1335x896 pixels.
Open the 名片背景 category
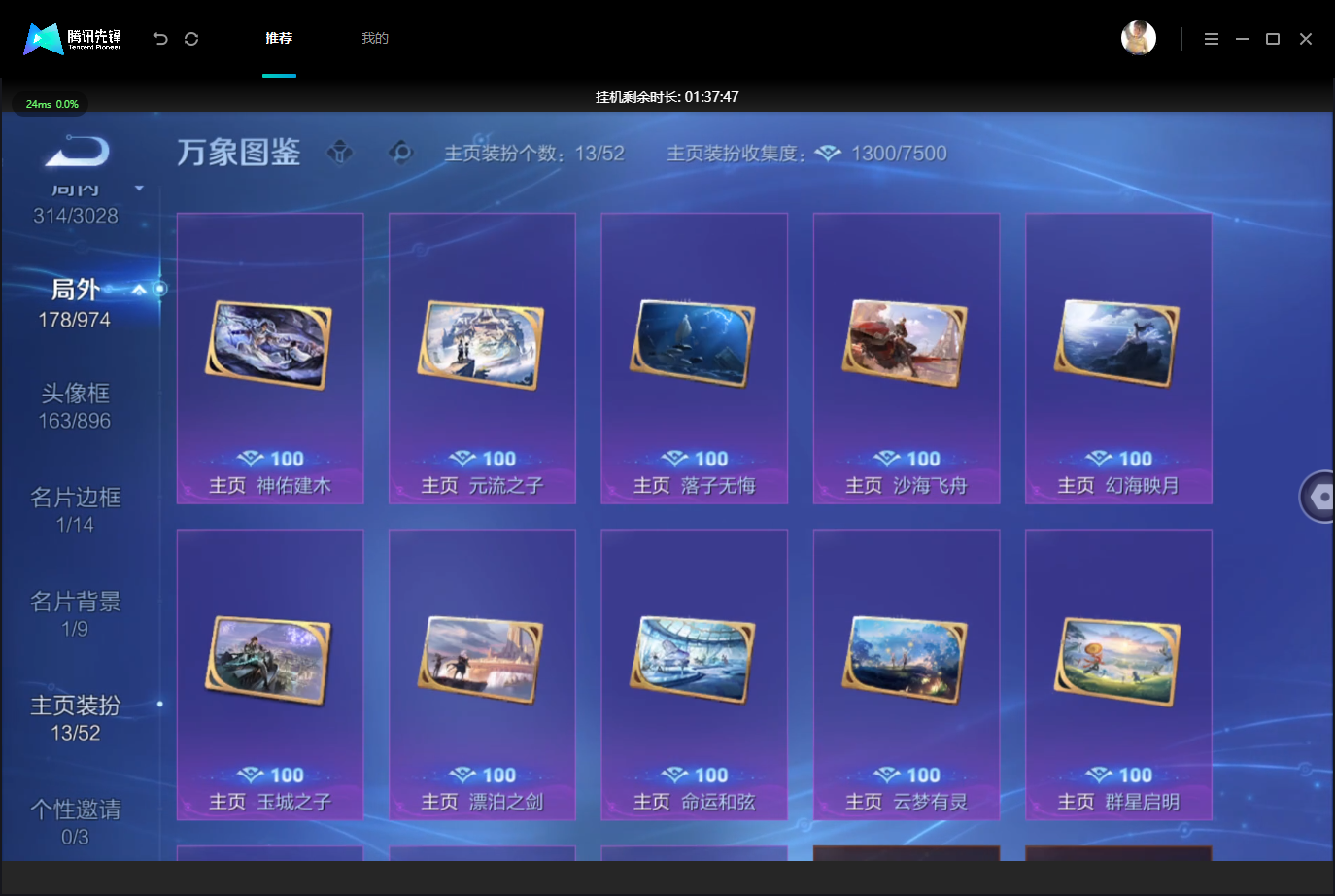[75, 614]
